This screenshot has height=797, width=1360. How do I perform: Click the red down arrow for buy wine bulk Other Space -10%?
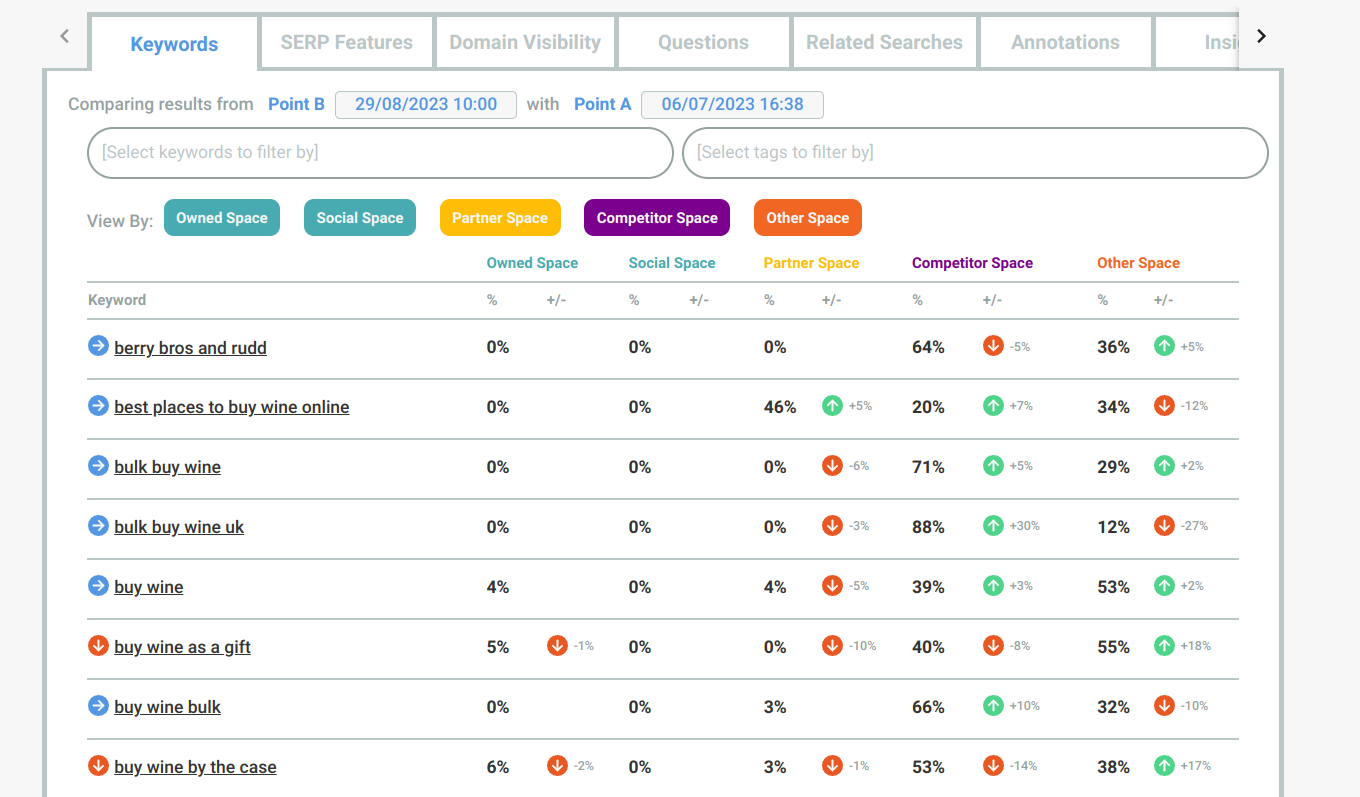(x=1164, y=706)
